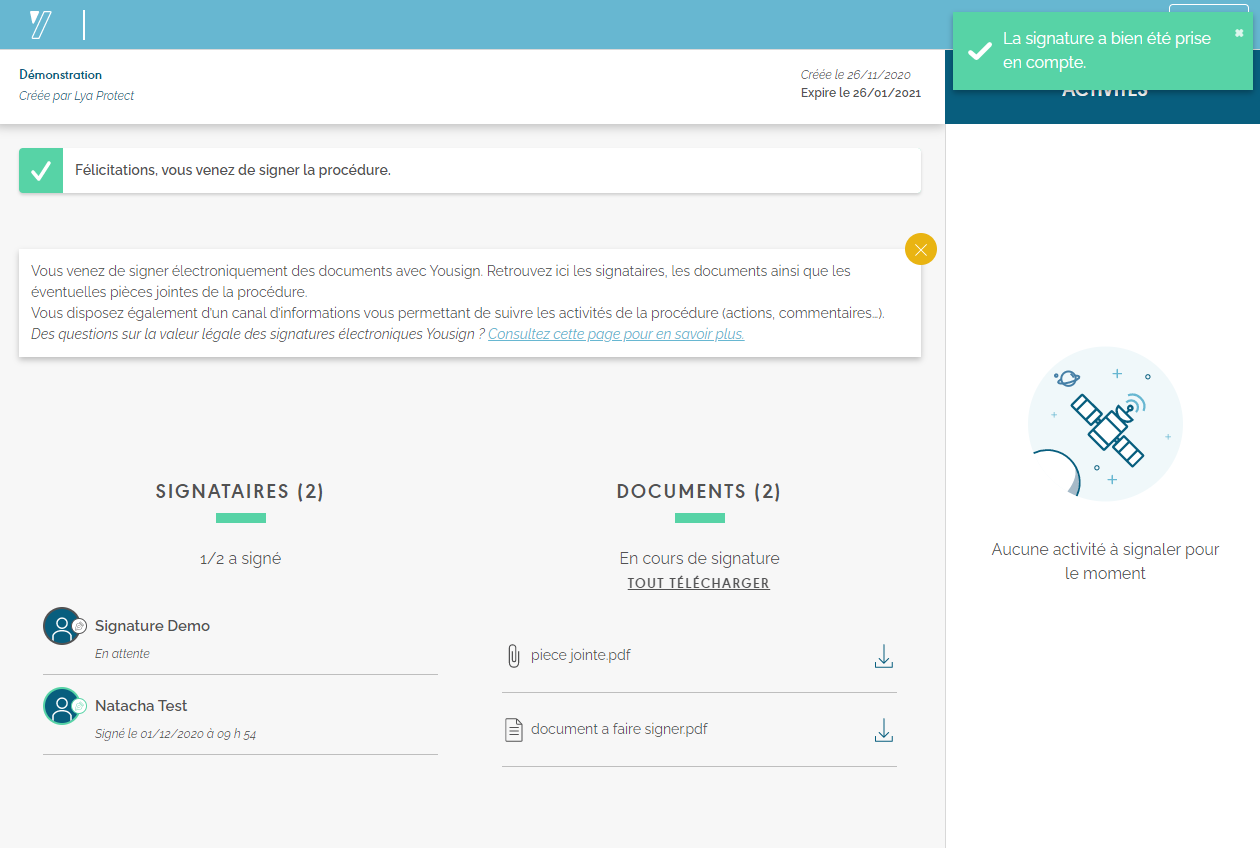The height and width of the screenshot is (848, 1260).
Task: Open the document a faire signer.pdf file name
Action: pos(619,729)
